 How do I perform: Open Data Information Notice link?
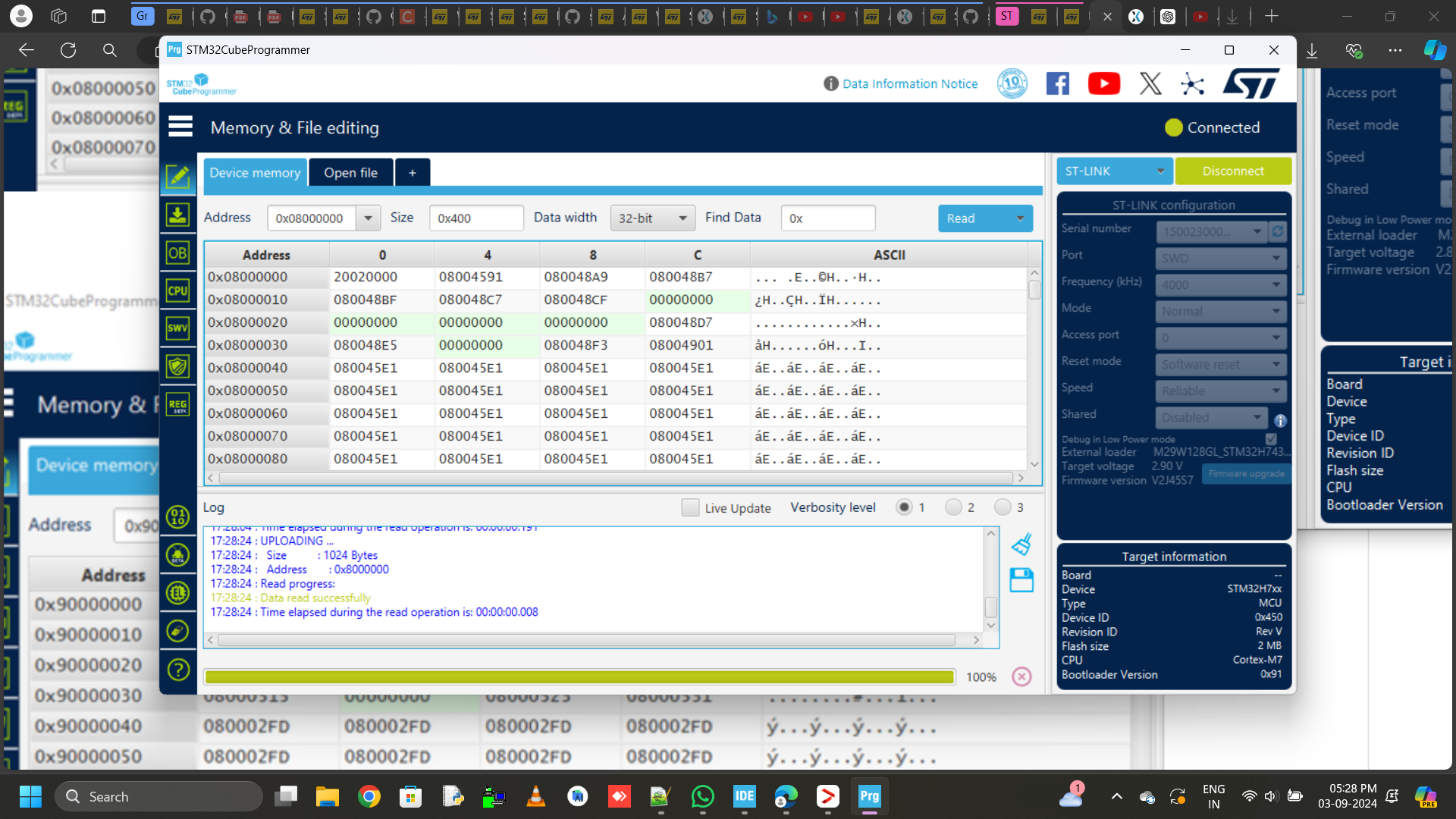(909, 83)
